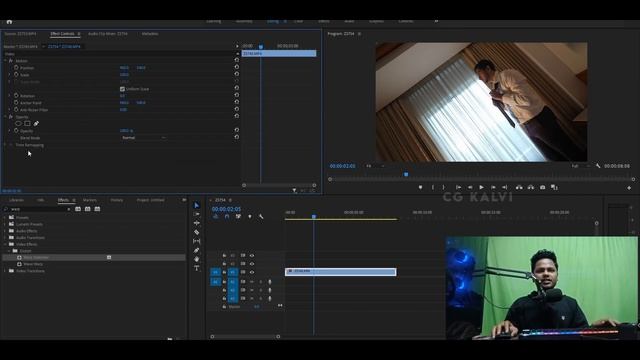Open Comparison View in Program monitor
This screenshot has height=360, width=640.
point(554,187)
